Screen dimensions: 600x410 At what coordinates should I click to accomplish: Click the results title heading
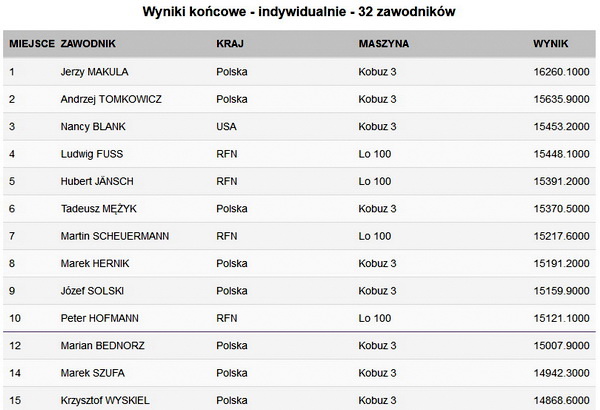(x=300, y=13)
